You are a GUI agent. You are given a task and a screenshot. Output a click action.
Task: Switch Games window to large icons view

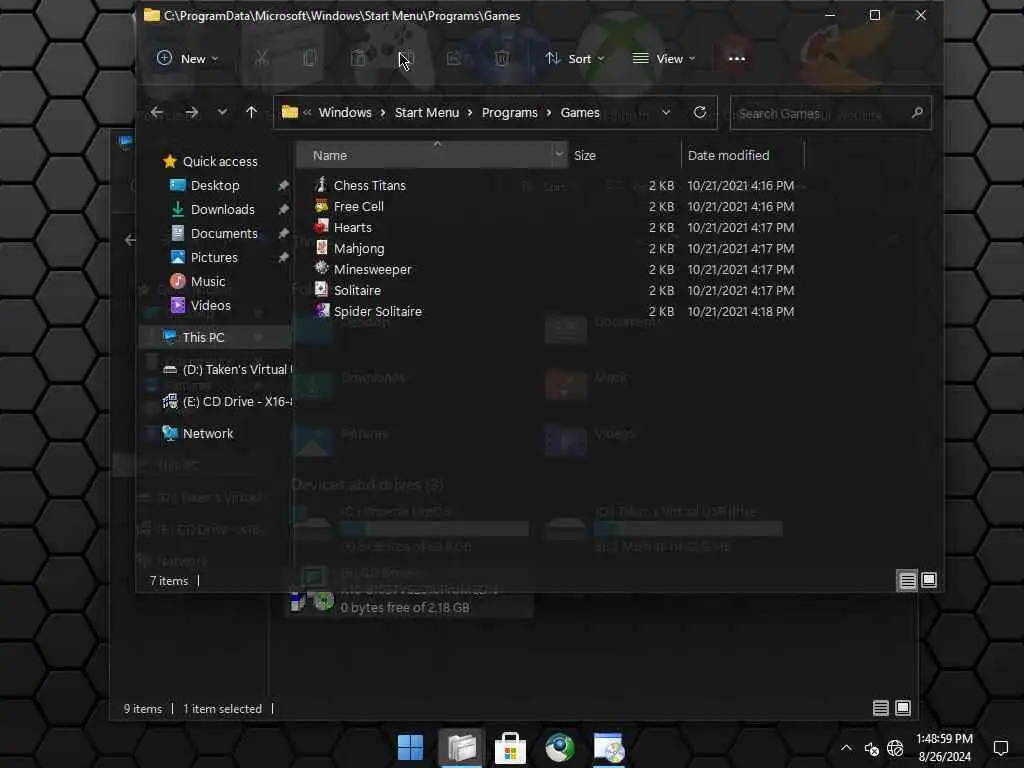point(929,581)
